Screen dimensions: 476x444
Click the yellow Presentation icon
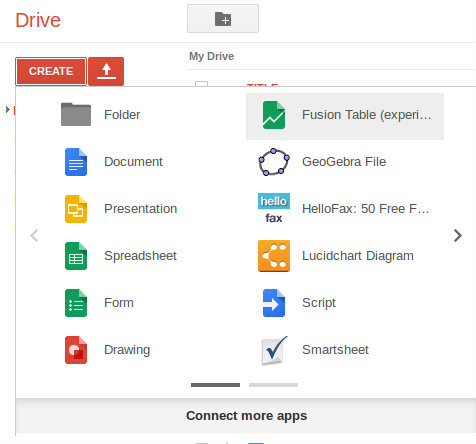pyautogui.click(x=76, y=209)
